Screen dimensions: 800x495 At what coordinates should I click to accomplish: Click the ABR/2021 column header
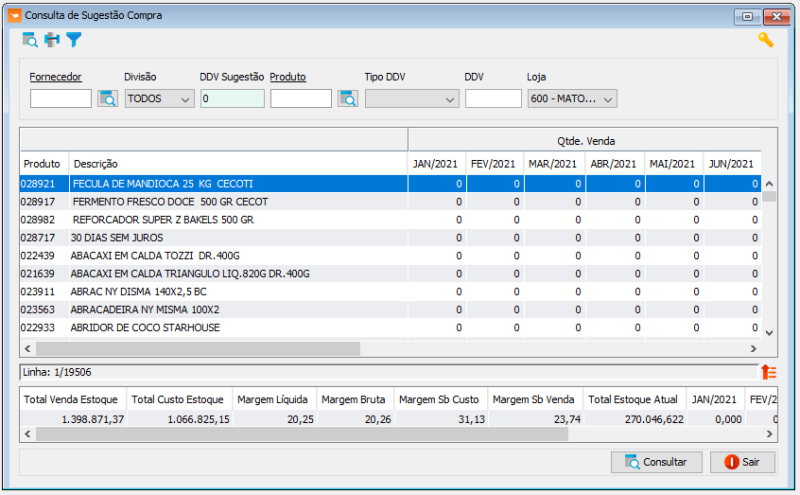pyautogui.click(x=615, y=164)
